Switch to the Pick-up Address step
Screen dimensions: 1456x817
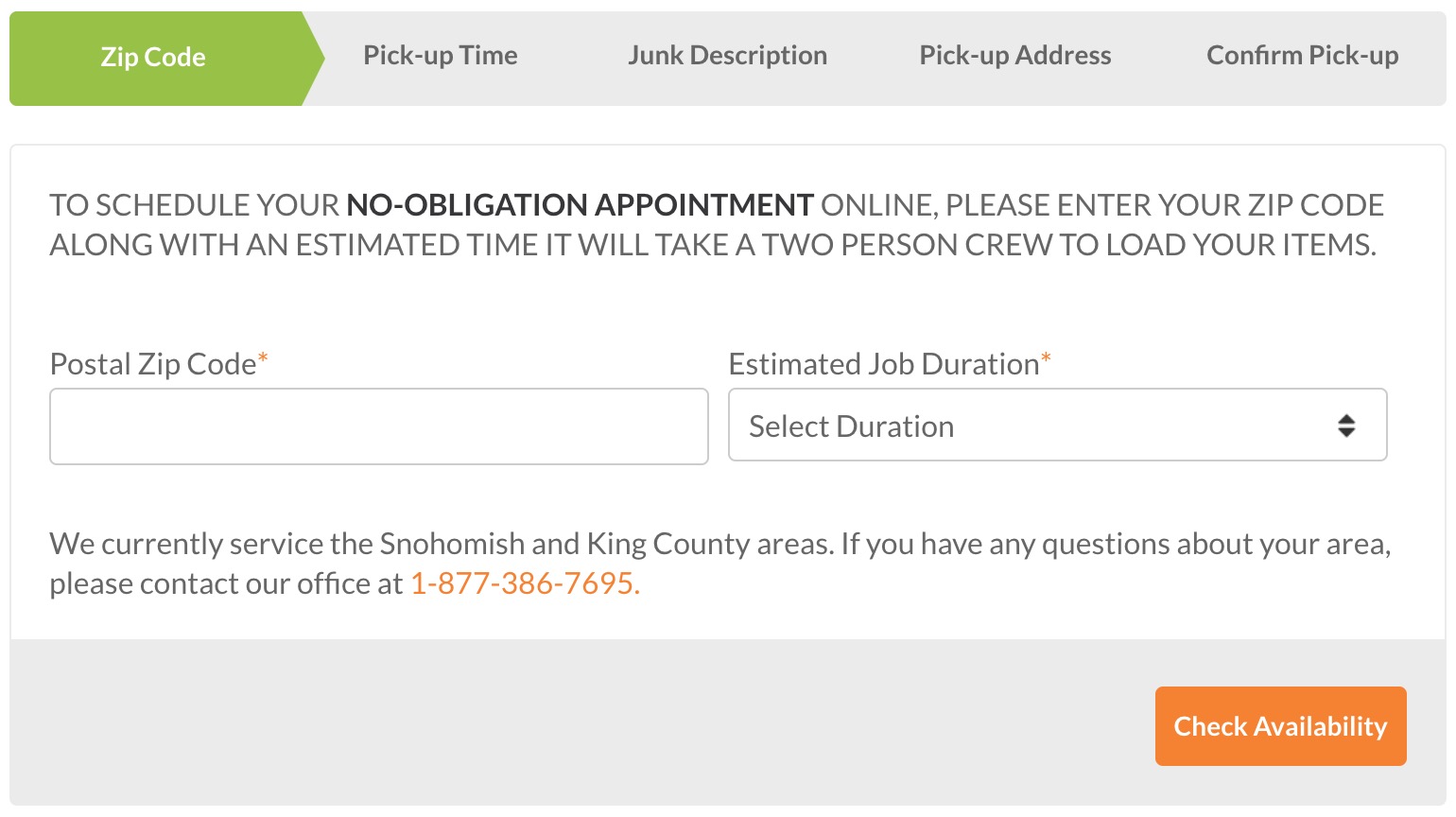1015,56
